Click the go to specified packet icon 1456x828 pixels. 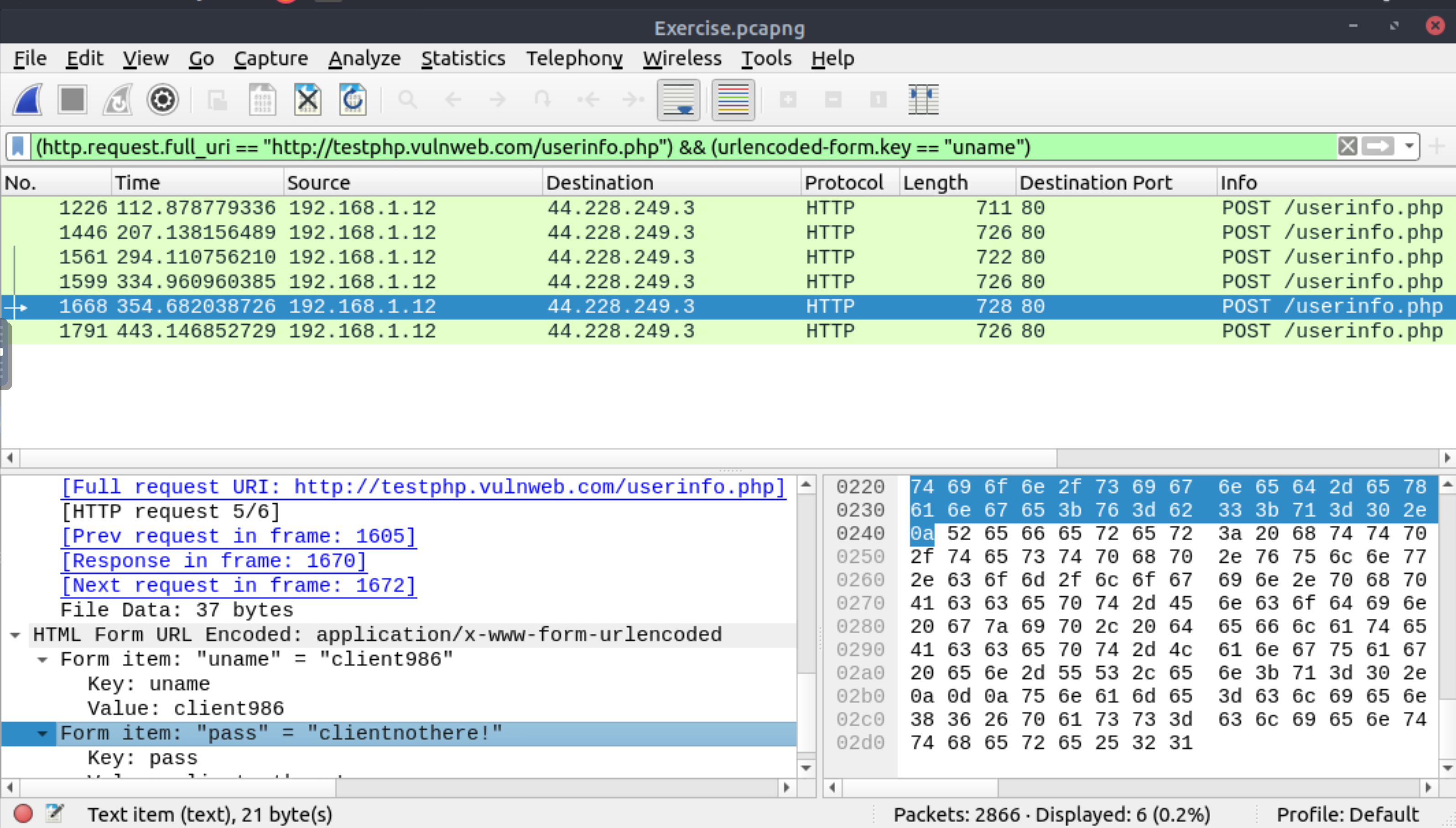[543, 100]
